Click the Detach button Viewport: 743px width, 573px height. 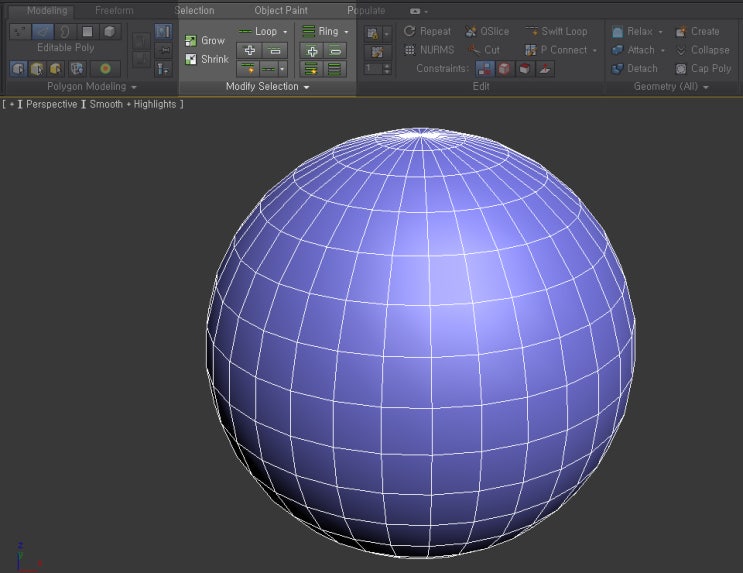click(x=634, y=69)
